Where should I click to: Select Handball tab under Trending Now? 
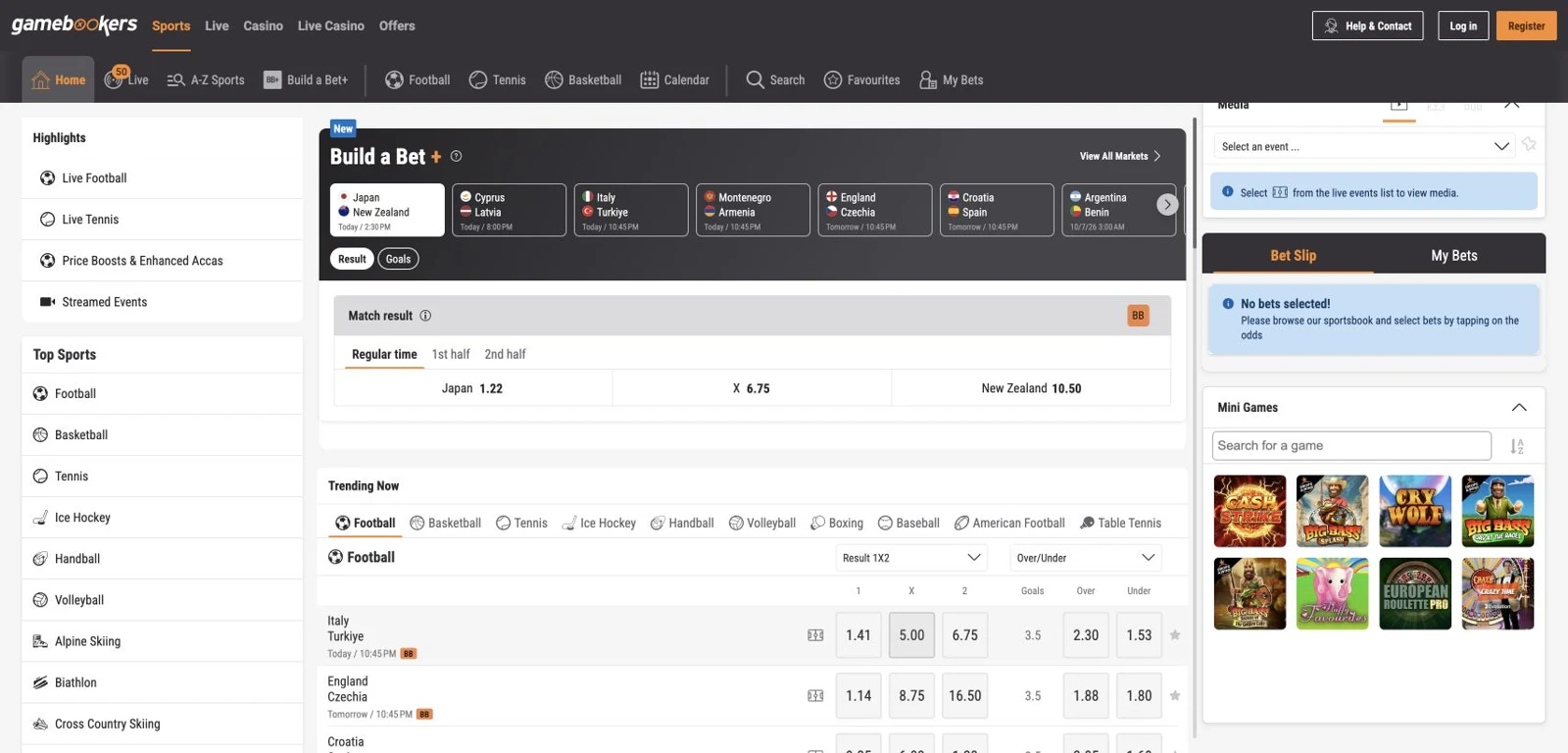[682, 523]
